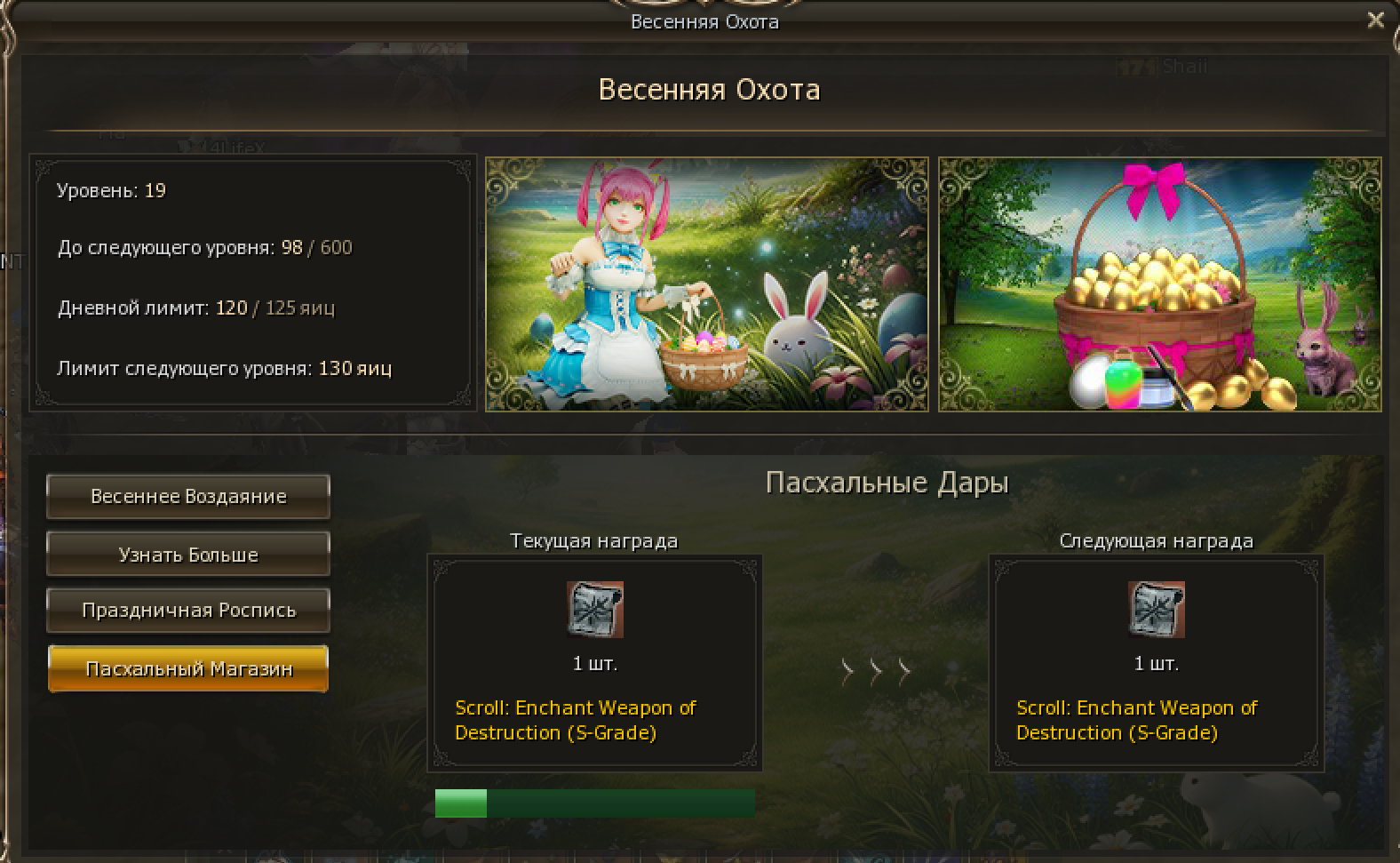
Task: Click the triple arrow between rewards
Action: coord(876,672)
